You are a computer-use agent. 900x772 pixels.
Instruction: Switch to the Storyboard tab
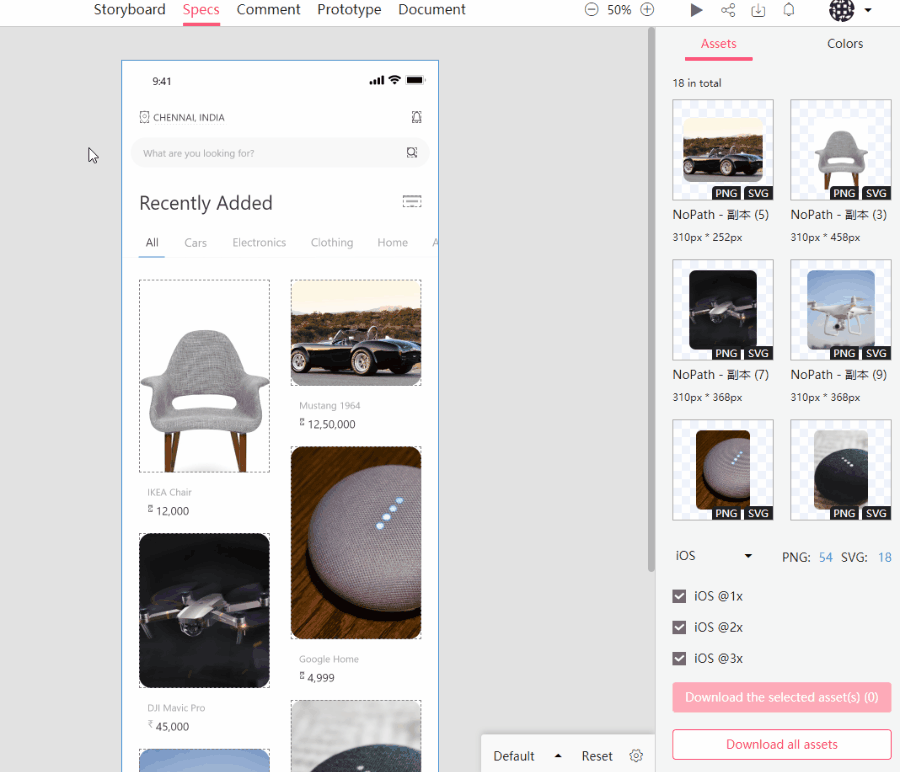click(x=130, y=10)
